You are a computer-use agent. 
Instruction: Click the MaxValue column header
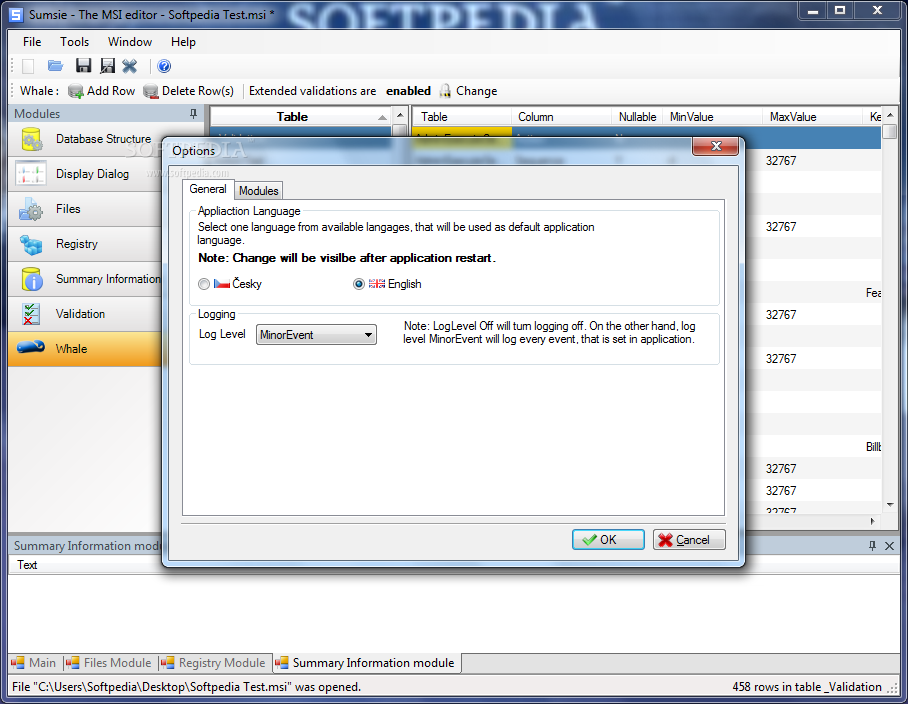pyautogui.click(x=812, y=117)
